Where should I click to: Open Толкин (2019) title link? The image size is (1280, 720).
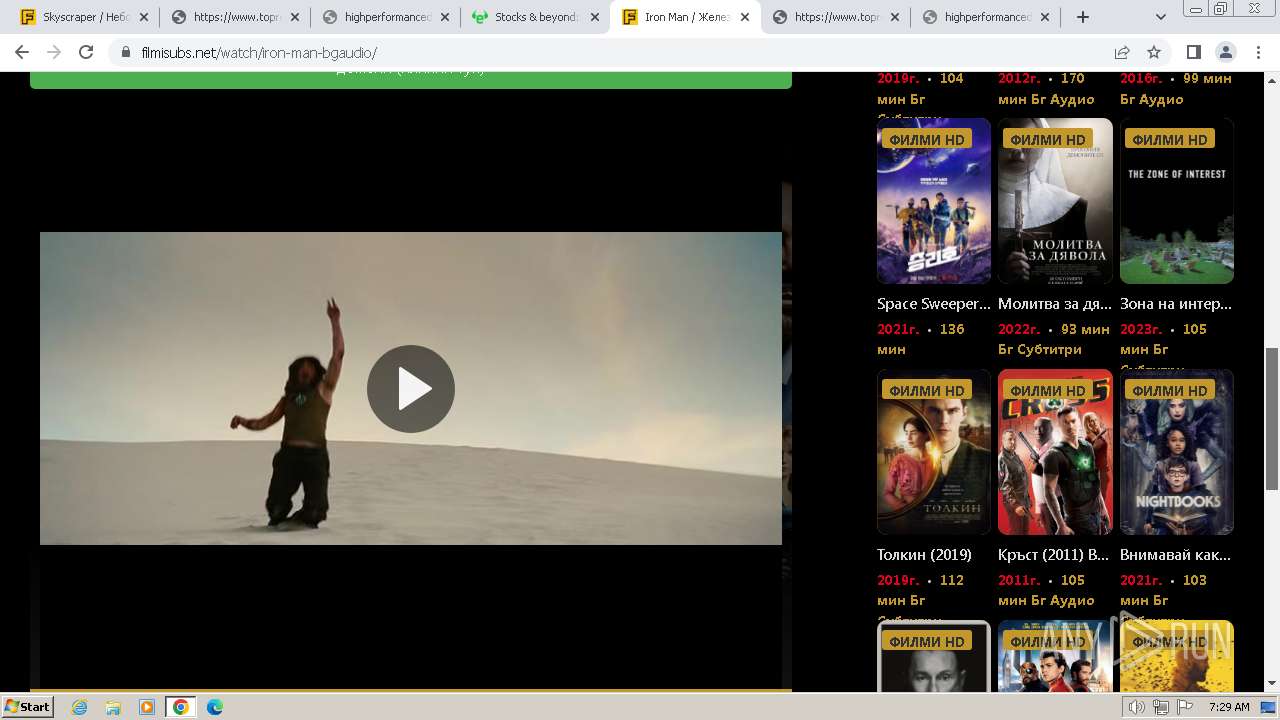(924, 554)
